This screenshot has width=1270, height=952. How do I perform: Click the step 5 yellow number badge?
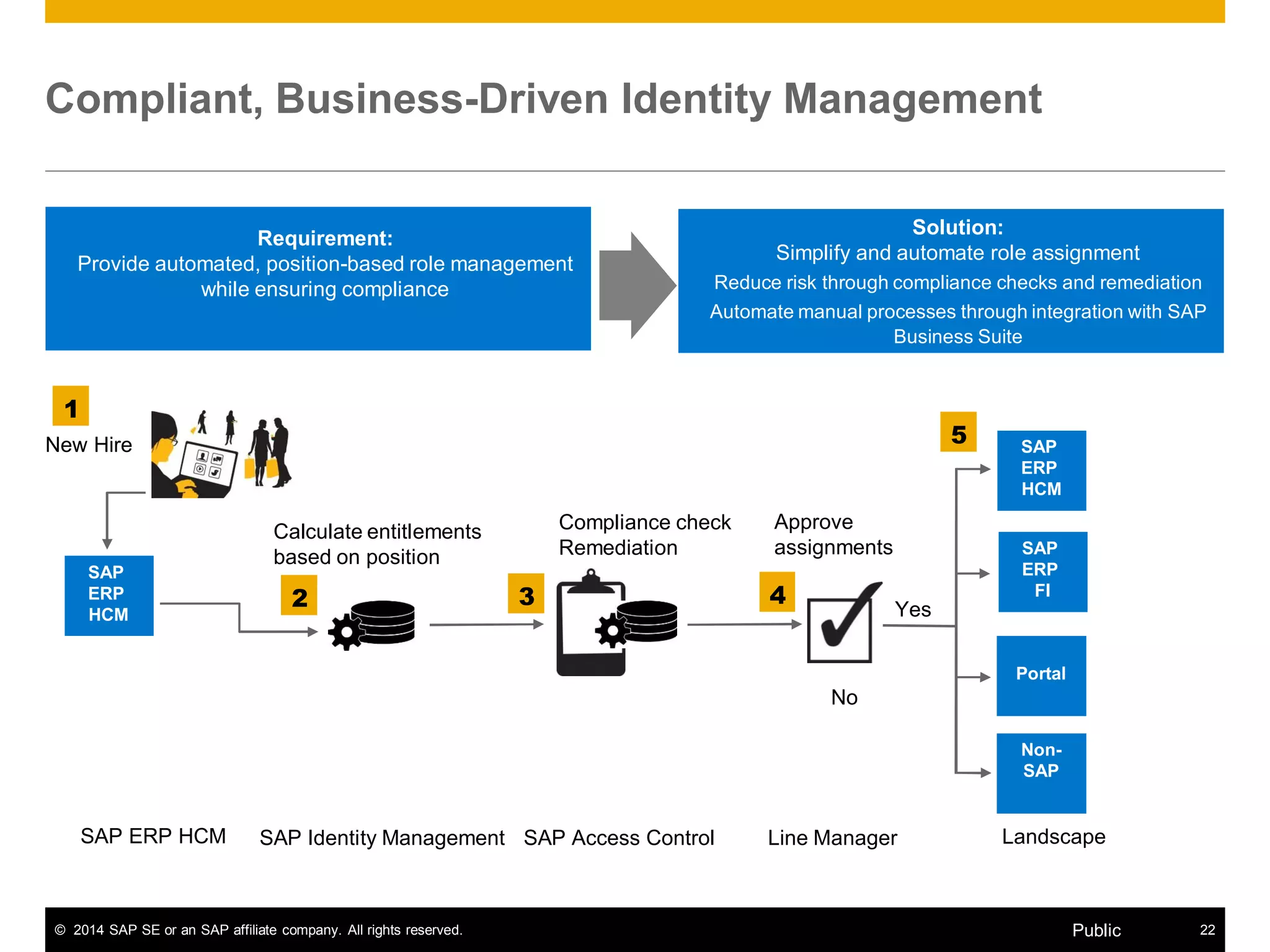(x=958, y=432)
